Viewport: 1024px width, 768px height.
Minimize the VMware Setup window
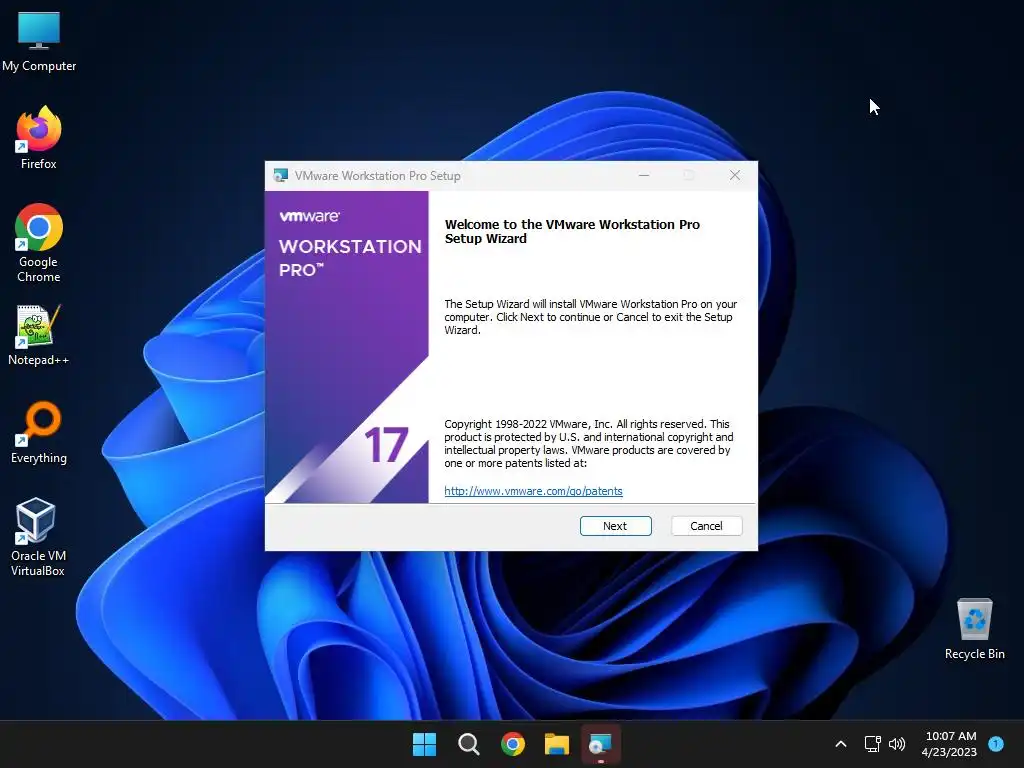click(644, 175)
